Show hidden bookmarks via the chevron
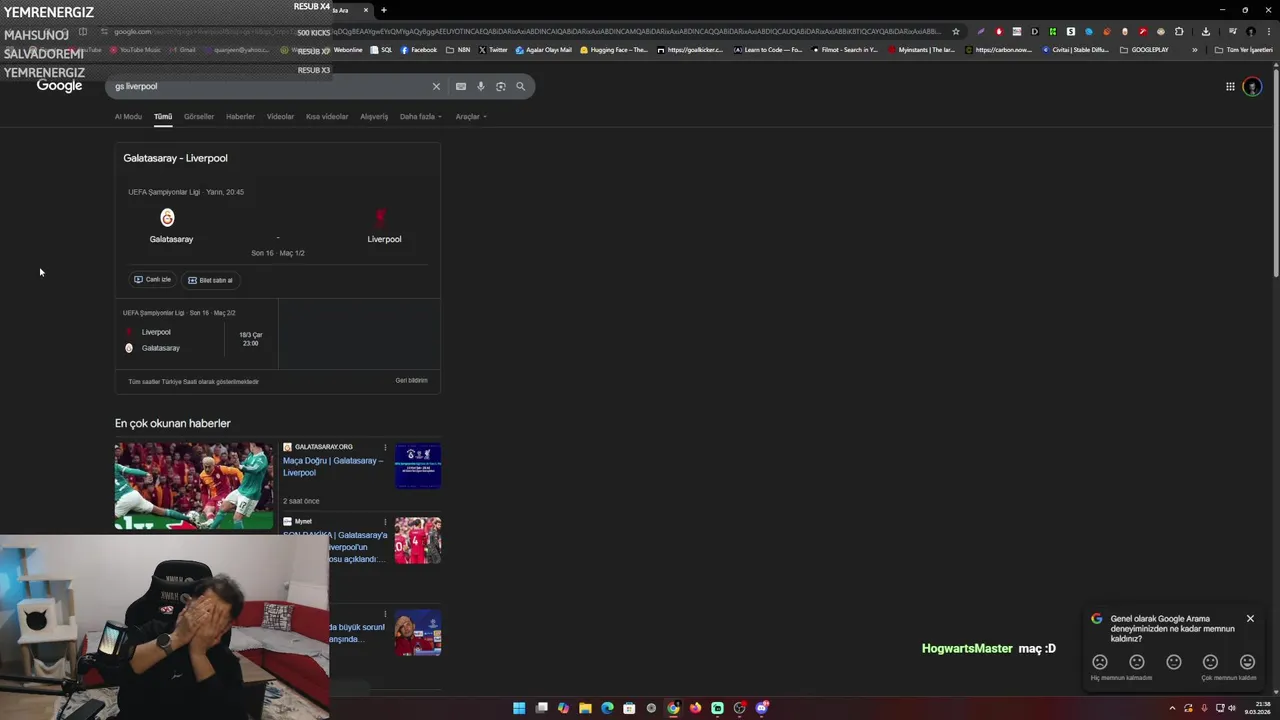Viewport: 1280px width, 720px height. tap(1194, 50)
